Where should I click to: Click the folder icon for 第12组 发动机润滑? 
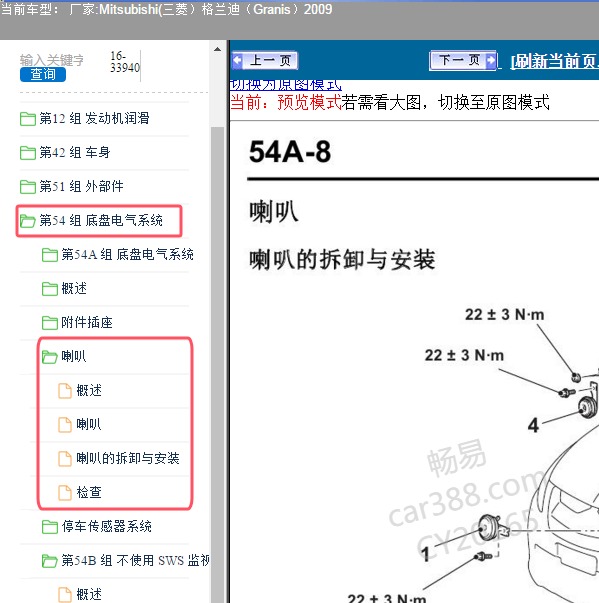[28, 119]
